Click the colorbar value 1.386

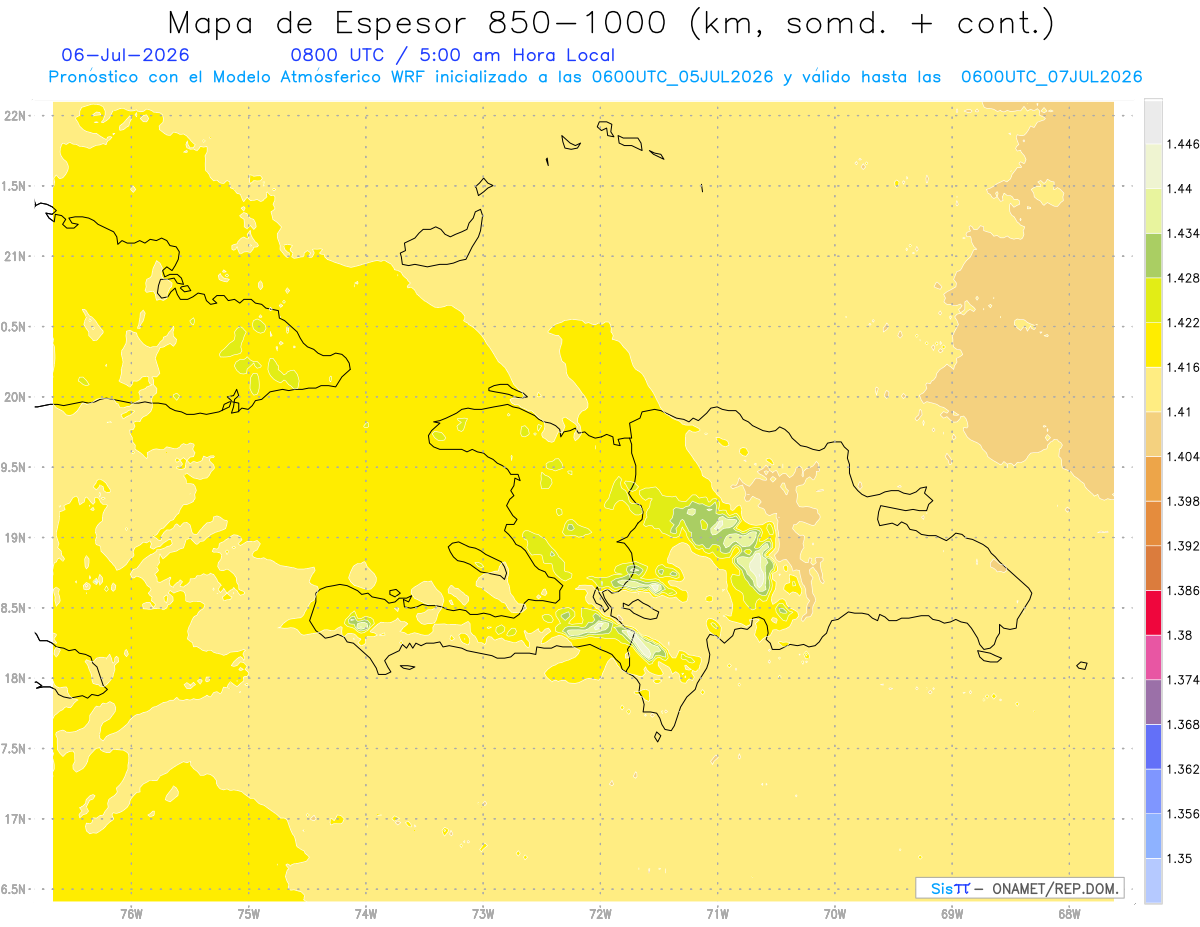[x=1182, y=591]
